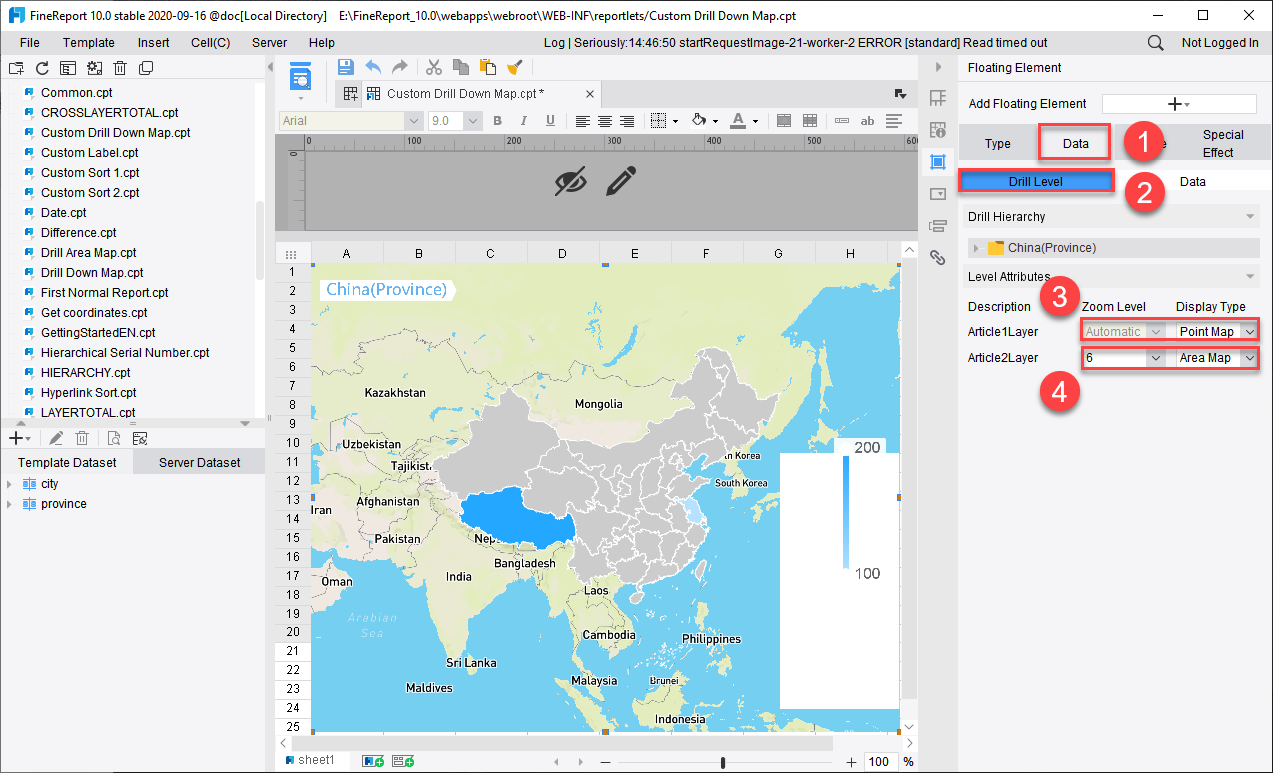Collapse the right panel with the arrow

tap(938, 67)
